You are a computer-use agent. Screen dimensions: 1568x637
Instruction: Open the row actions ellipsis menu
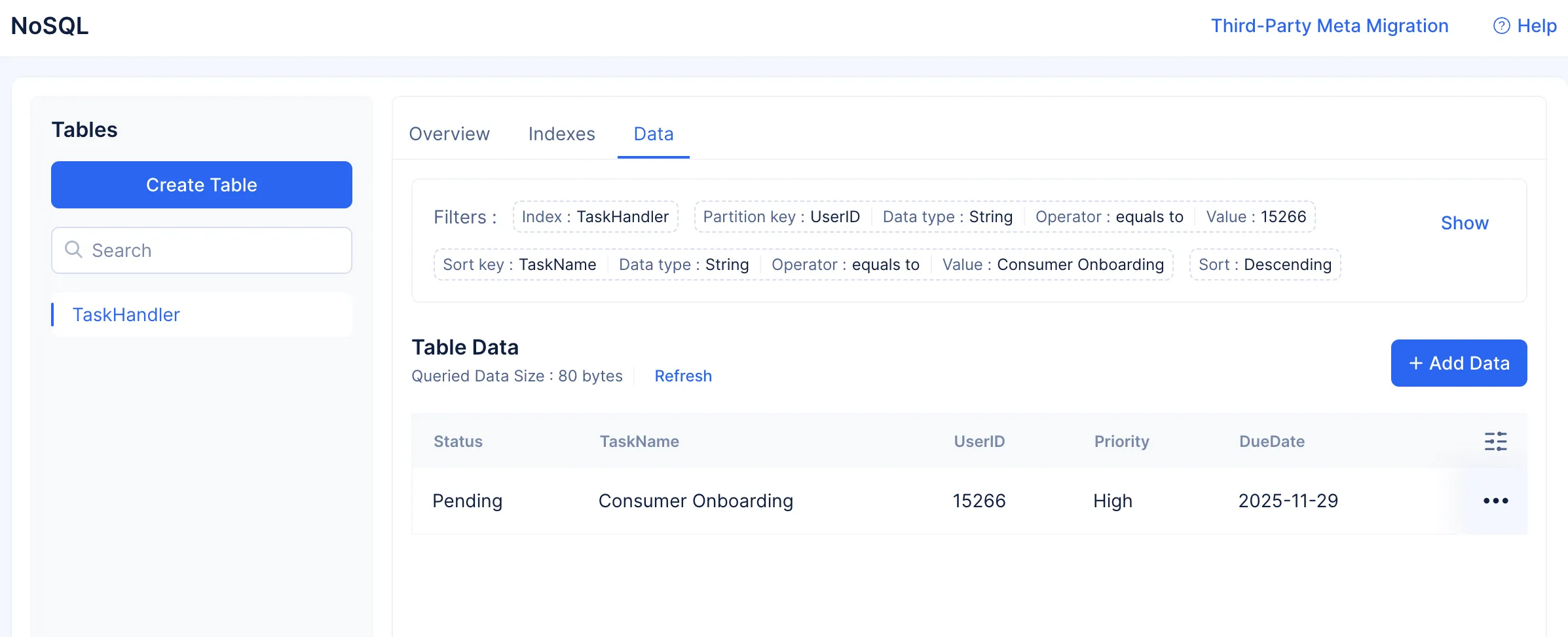point(1495,501)
